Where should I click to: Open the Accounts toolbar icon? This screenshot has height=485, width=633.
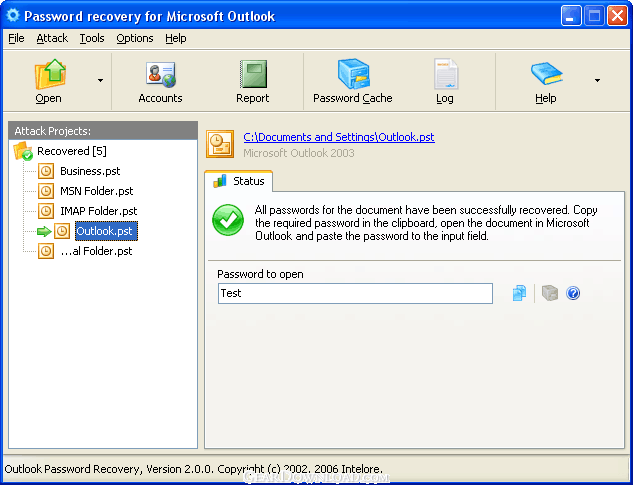pyautogui.click(x=160, y=75)
